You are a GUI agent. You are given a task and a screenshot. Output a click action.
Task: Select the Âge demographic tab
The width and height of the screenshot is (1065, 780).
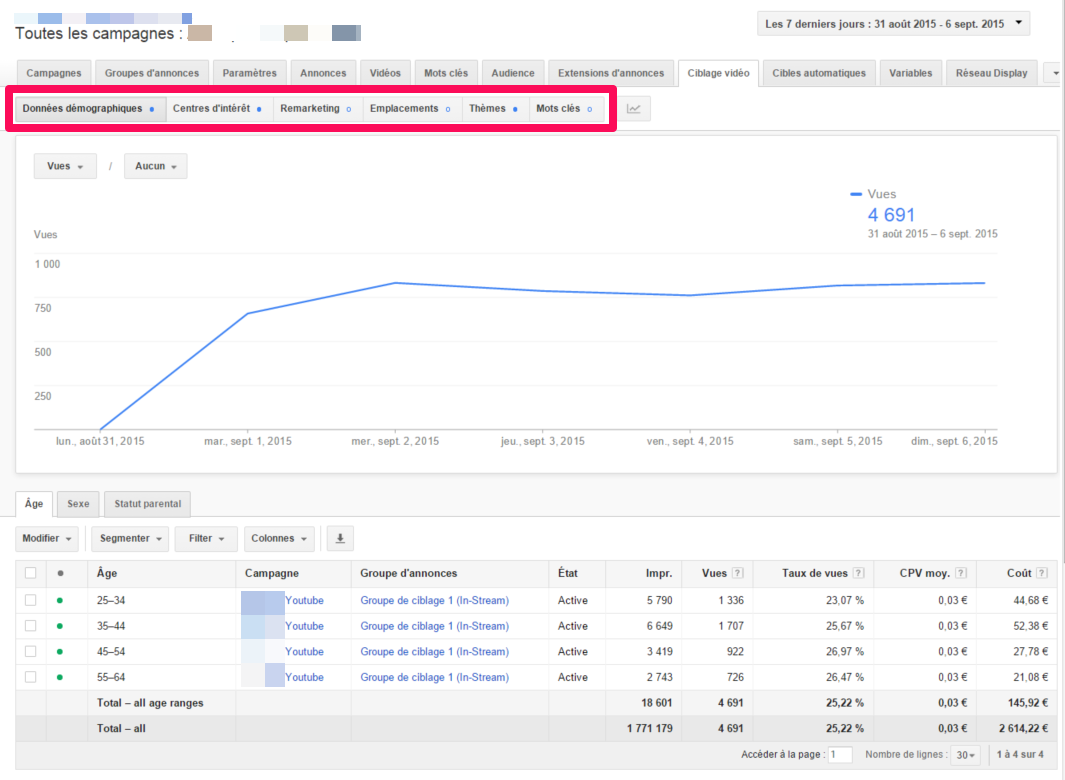(x=34, y=504)
